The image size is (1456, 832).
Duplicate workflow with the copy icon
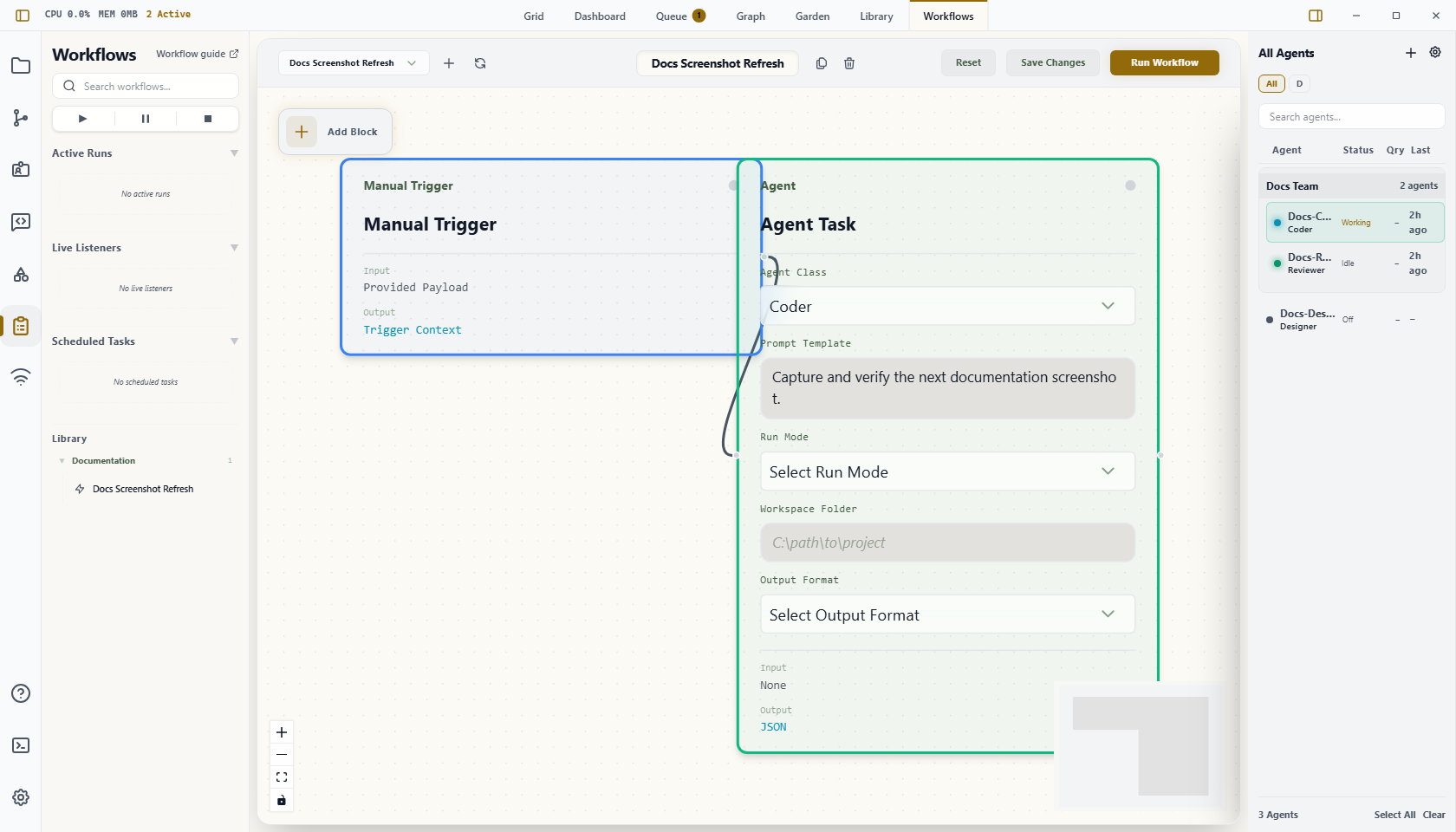coord(822,63)
